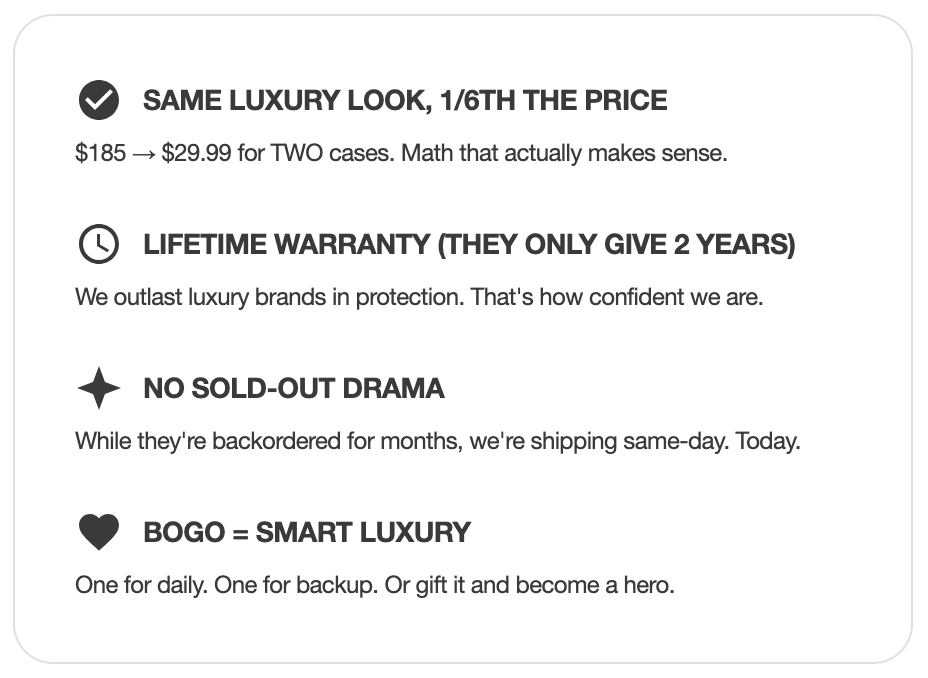Click the clock icon beside Lifetime Warranty
The width and height of the screenshot is (928, 678).
point(98,245)
